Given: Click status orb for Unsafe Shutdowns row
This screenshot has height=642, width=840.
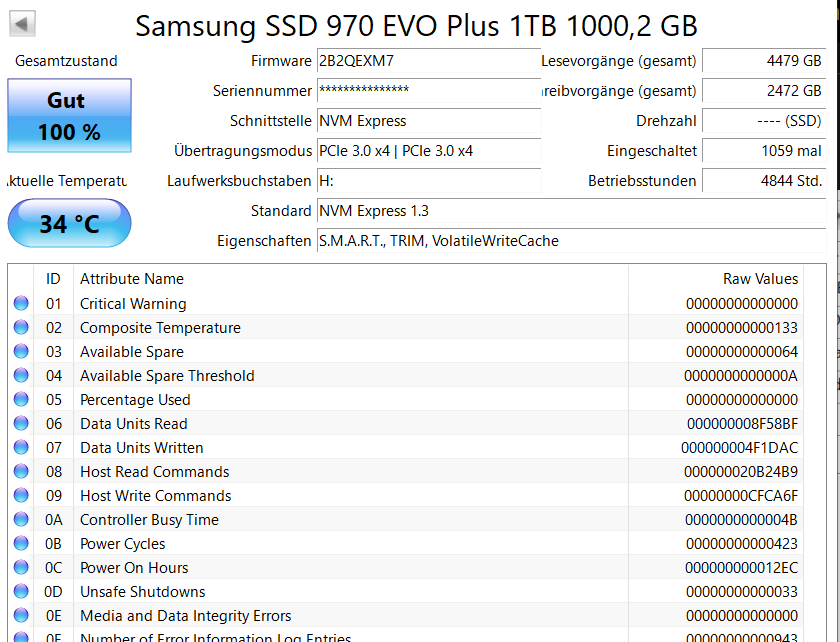Looking at the screenshot, I should [x=21, y=591].
